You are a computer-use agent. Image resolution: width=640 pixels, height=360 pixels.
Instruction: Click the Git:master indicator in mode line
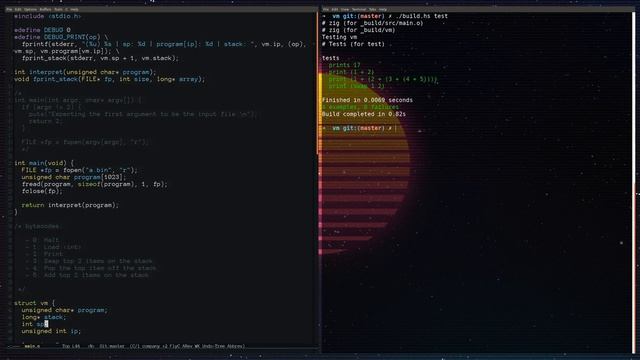112,346
